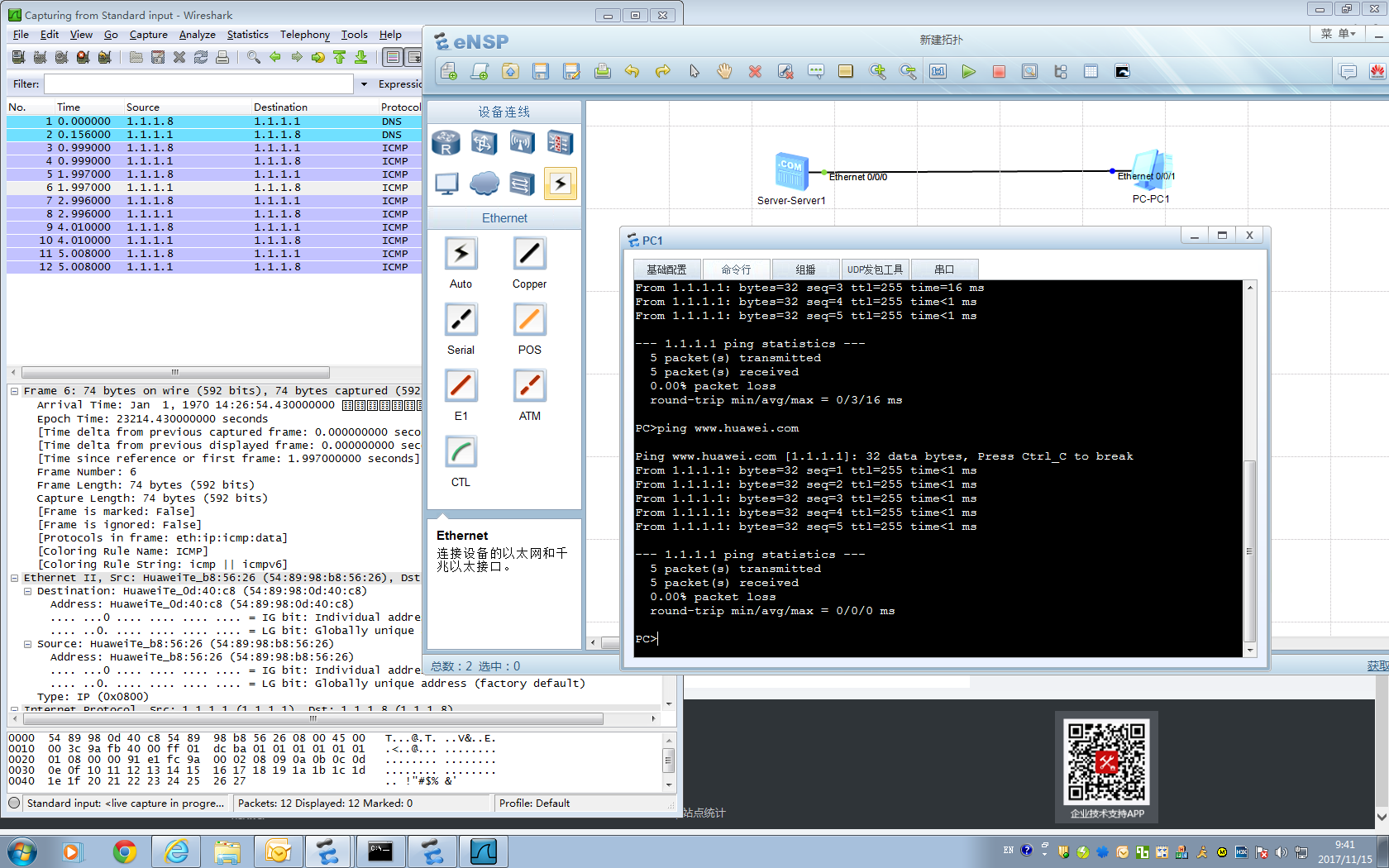Collapse the Ethernet II tree node

pyautogui.click(x=14, y=578)
